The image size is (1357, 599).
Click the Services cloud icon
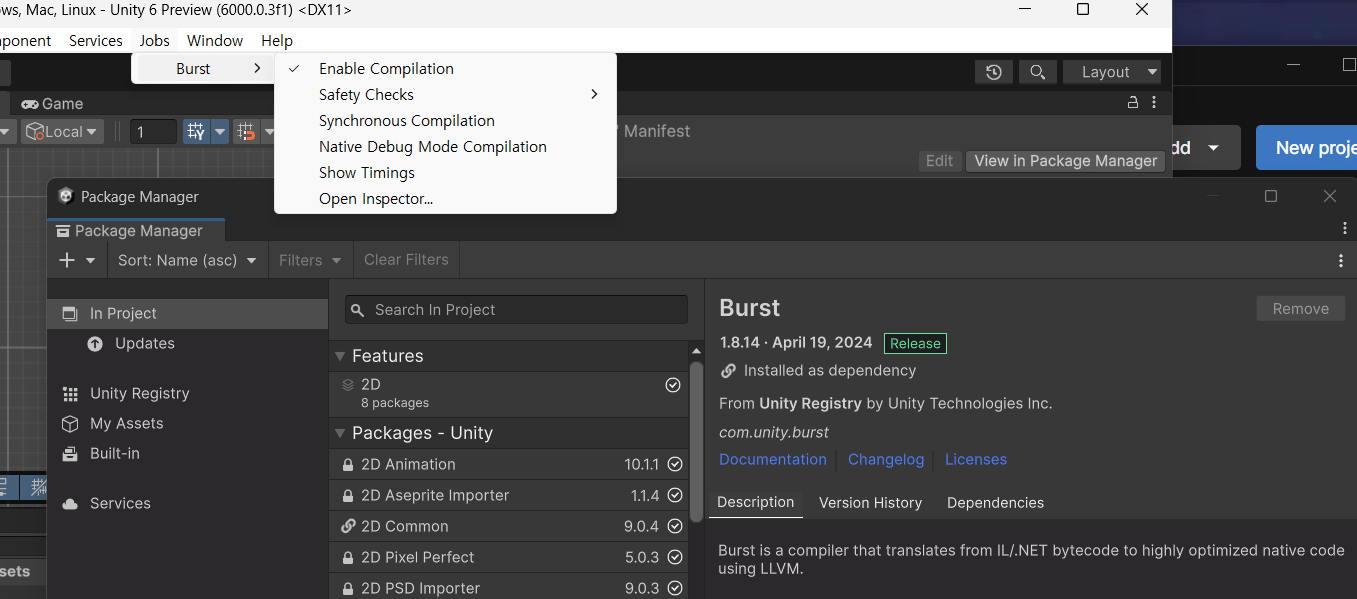coord(70,503)
